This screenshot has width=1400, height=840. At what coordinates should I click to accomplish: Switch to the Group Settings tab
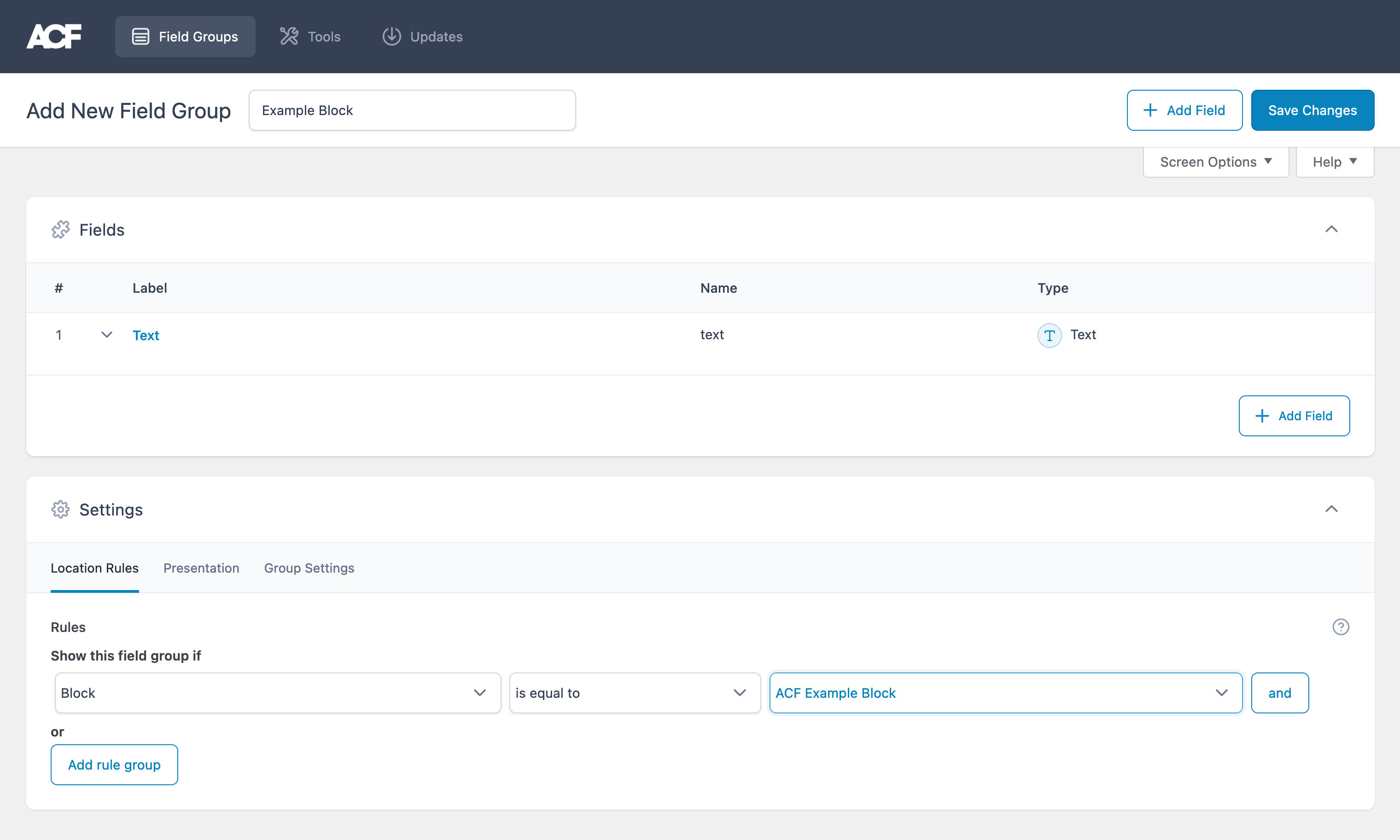309,568
